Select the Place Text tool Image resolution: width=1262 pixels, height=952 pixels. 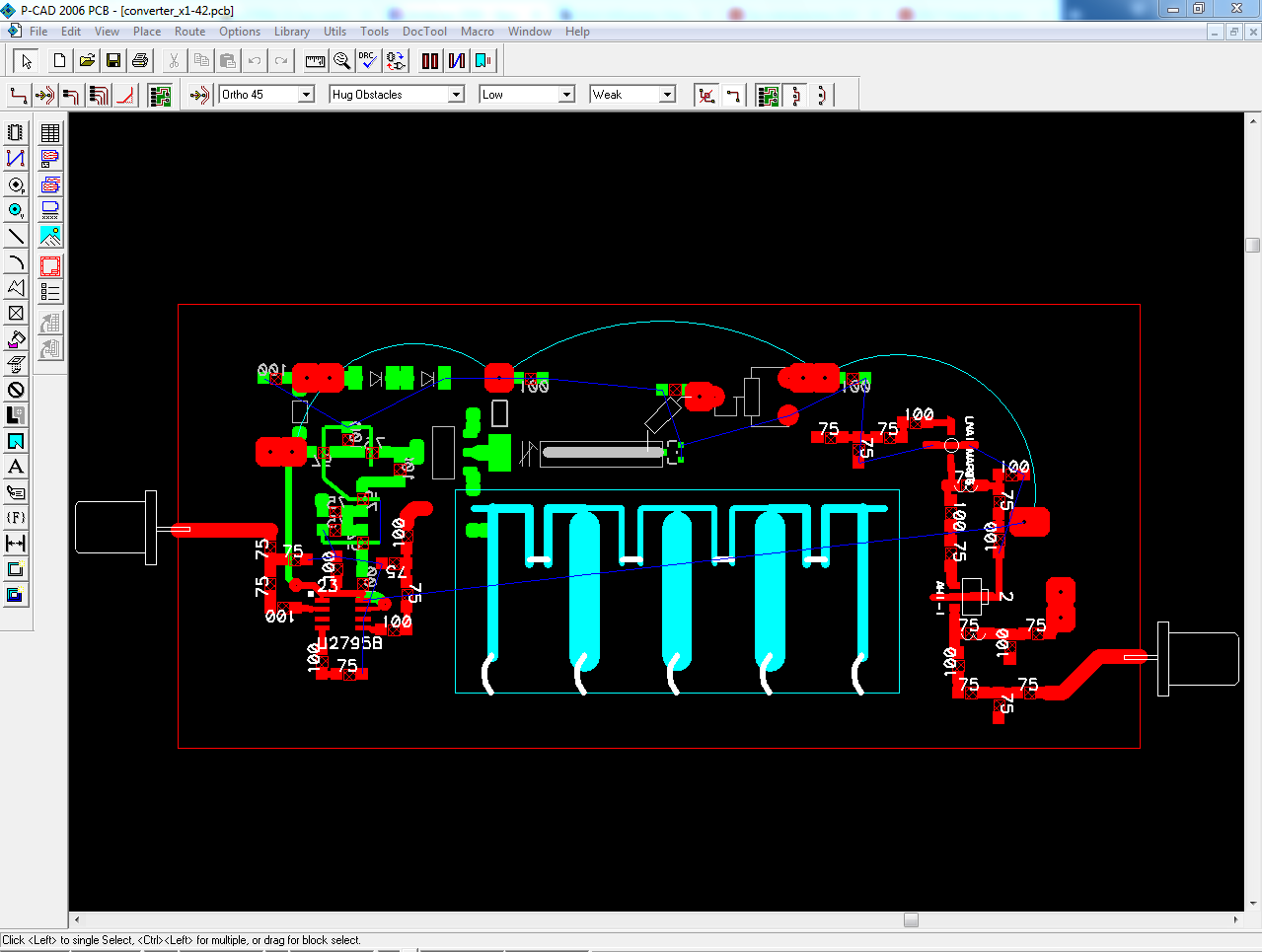click(16, 467)
